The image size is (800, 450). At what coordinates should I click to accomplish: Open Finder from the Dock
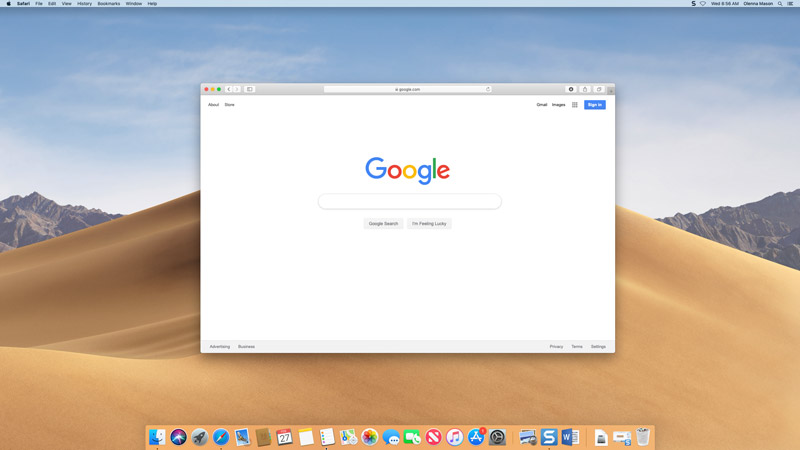point(157,437)
